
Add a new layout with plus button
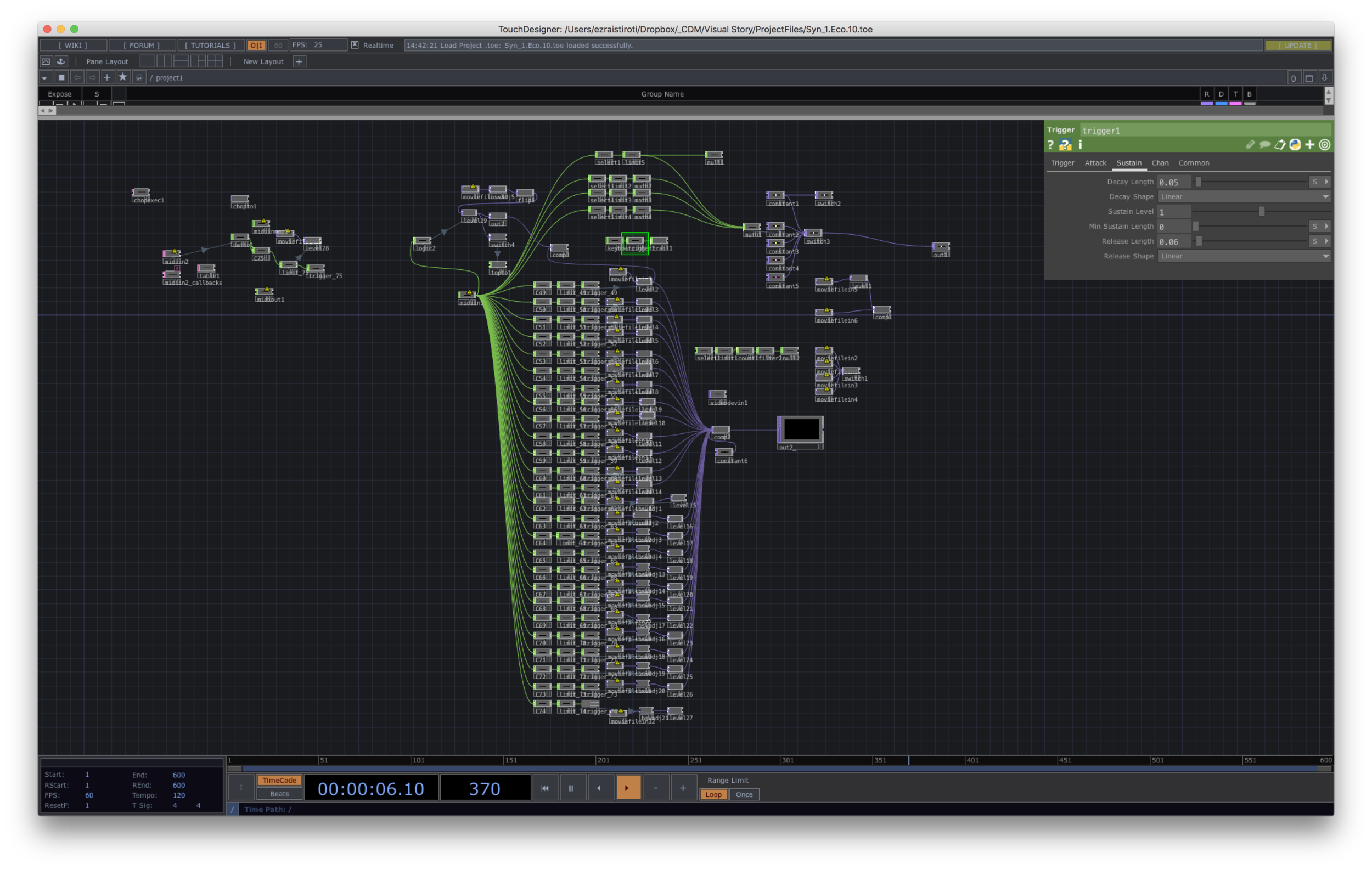click(299, 61)
